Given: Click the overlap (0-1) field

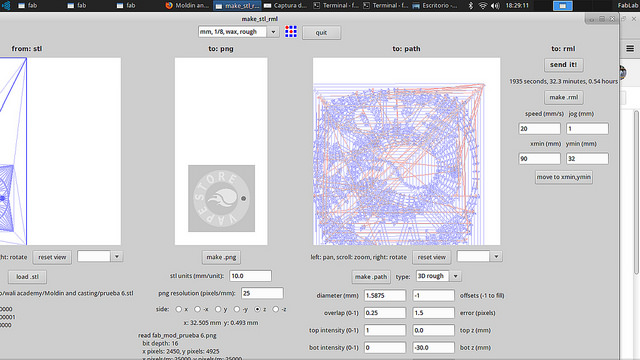Looking at the screenshot, I should coord(385,313).
